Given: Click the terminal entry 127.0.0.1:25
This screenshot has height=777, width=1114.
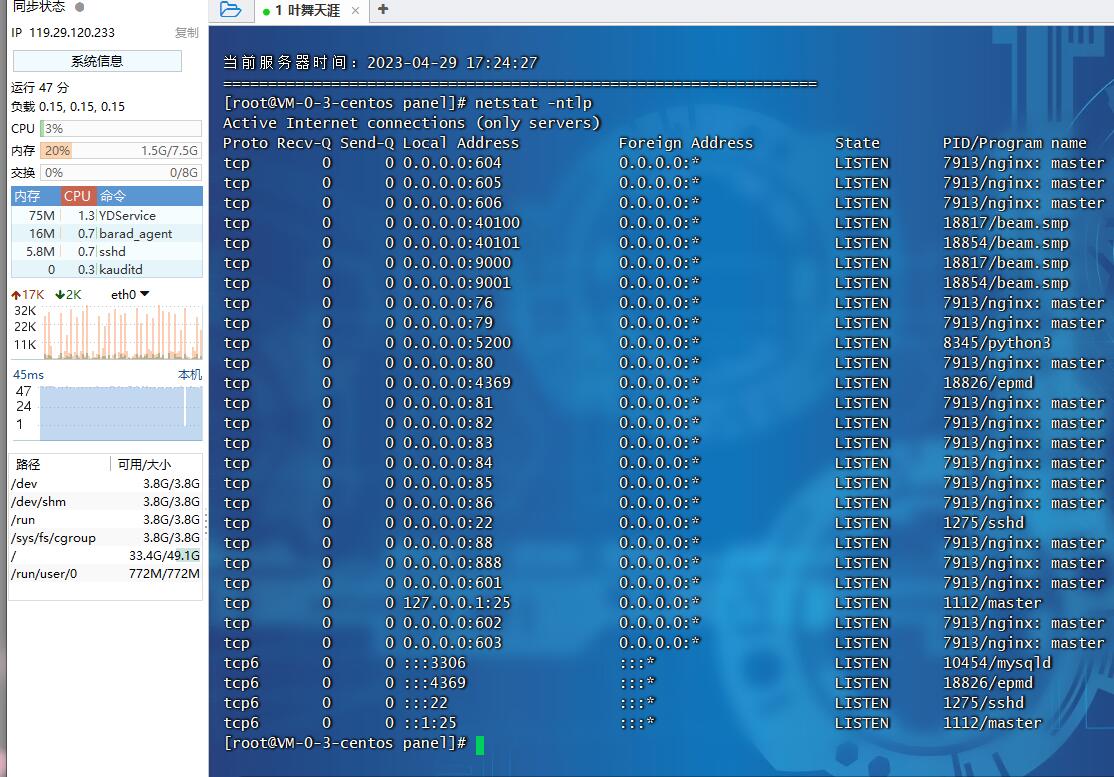Looking at the screenshot, I should (457, 603).
